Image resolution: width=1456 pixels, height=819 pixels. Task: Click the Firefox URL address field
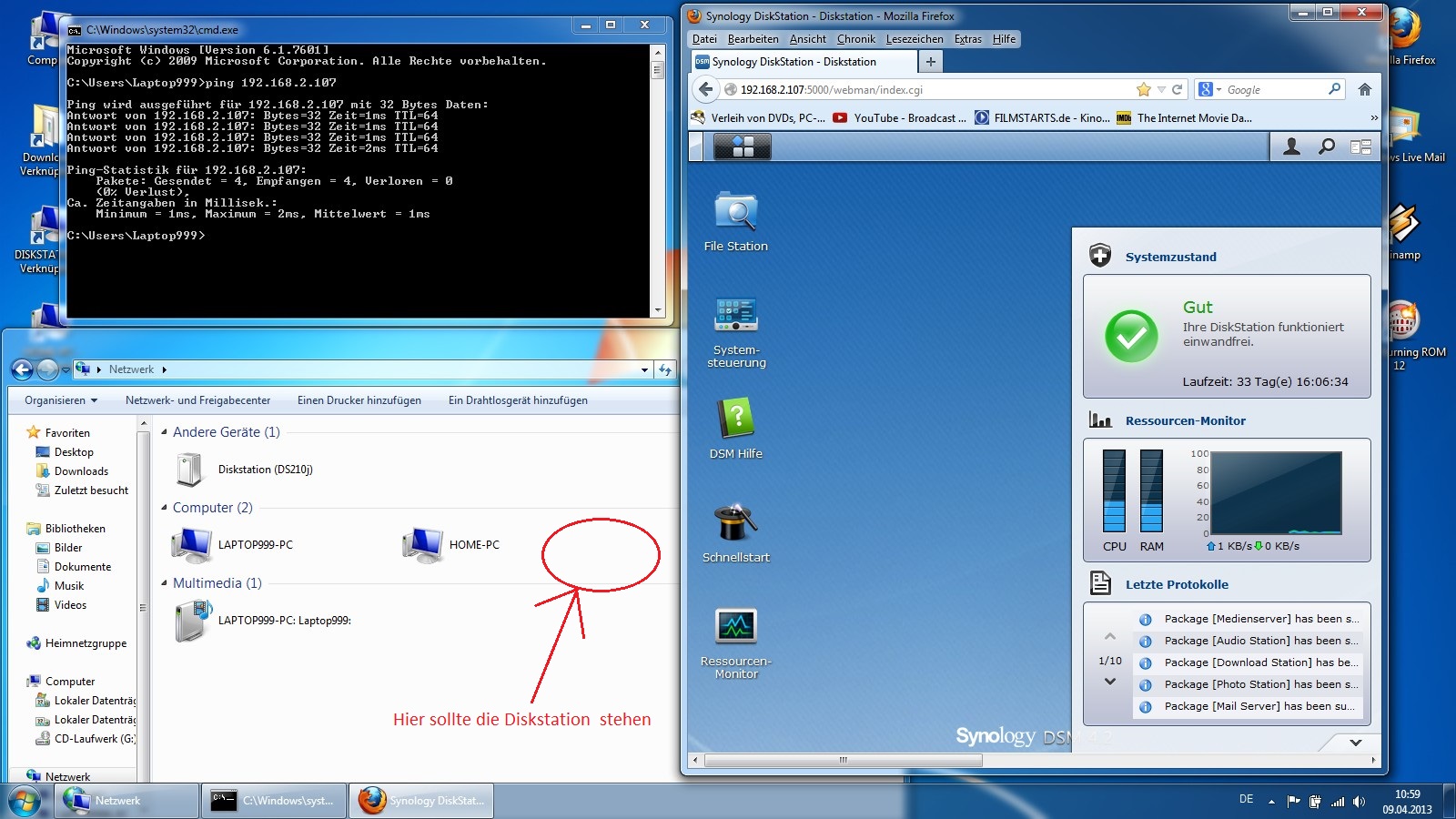click(x=928, y=89)
